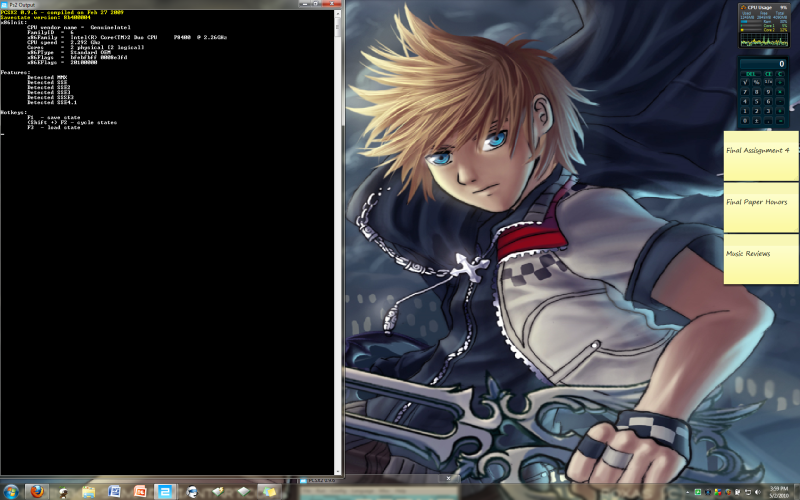Click the calculator plus-minus key
Image resolution: width=800 pixels, height=500 pixels.
[x=757, y=121]
